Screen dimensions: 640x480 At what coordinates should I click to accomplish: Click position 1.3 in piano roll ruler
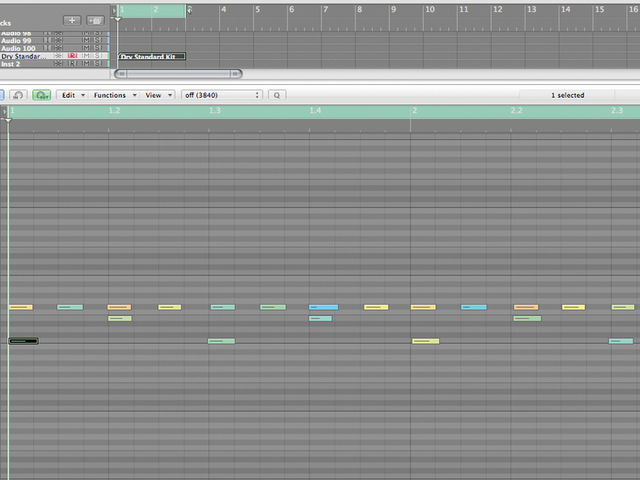[215, 110]
